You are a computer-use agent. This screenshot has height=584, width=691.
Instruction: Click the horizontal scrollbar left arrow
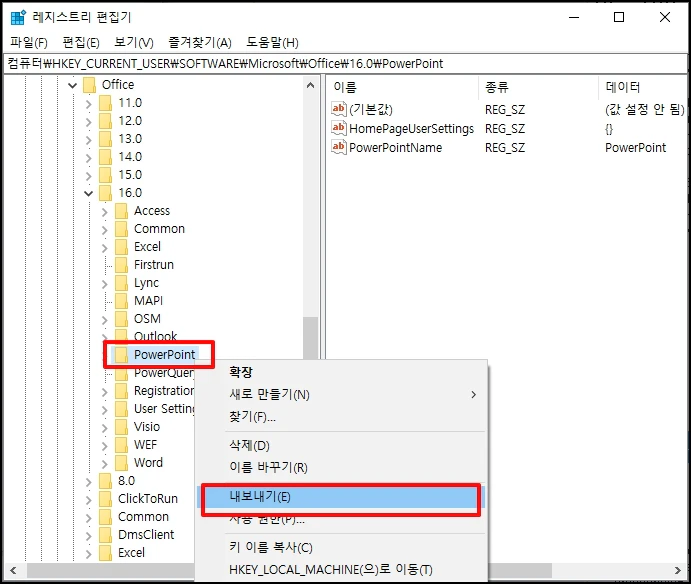13,570
